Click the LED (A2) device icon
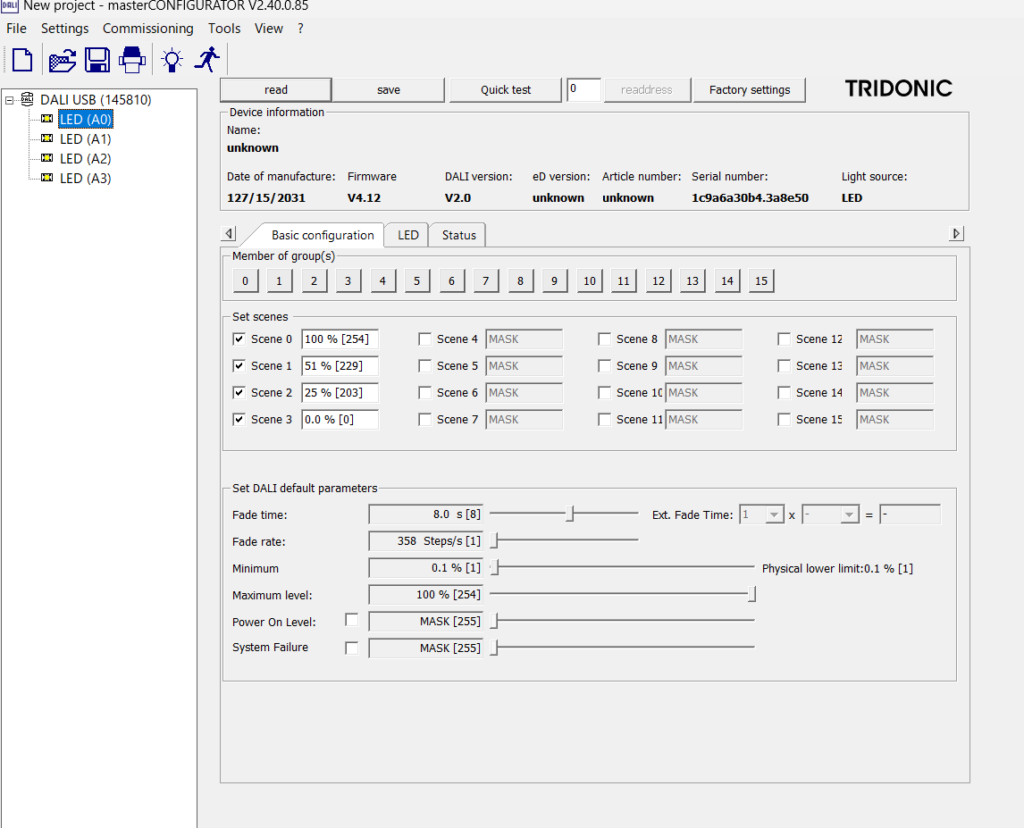The width and height of the screenshot is (1024, 828). tap(47, 158)
